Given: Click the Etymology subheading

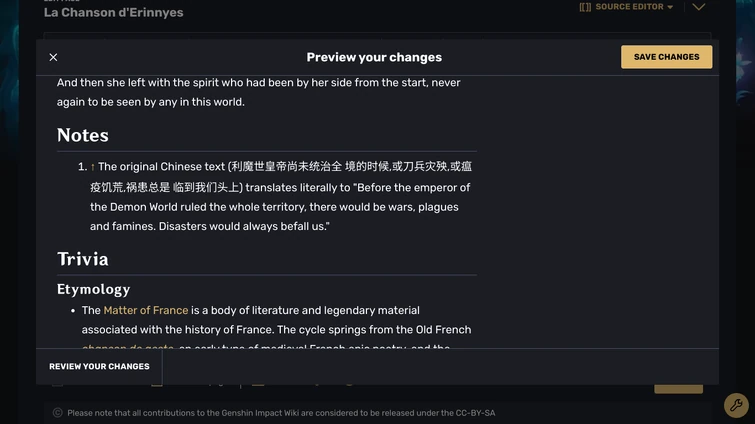Looking at the screenshot, I should pos(93,289).
